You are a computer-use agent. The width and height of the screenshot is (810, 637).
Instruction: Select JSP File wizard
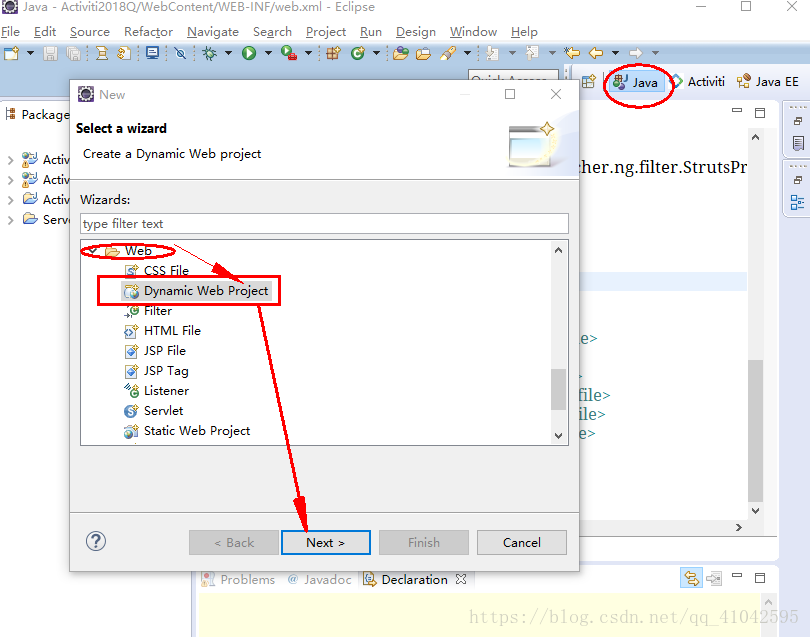point(155,351)
